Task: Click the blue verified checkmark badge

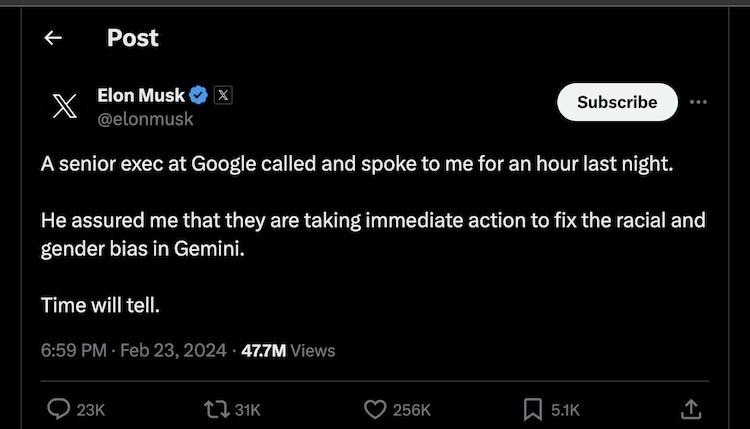Action: [199, 96]
